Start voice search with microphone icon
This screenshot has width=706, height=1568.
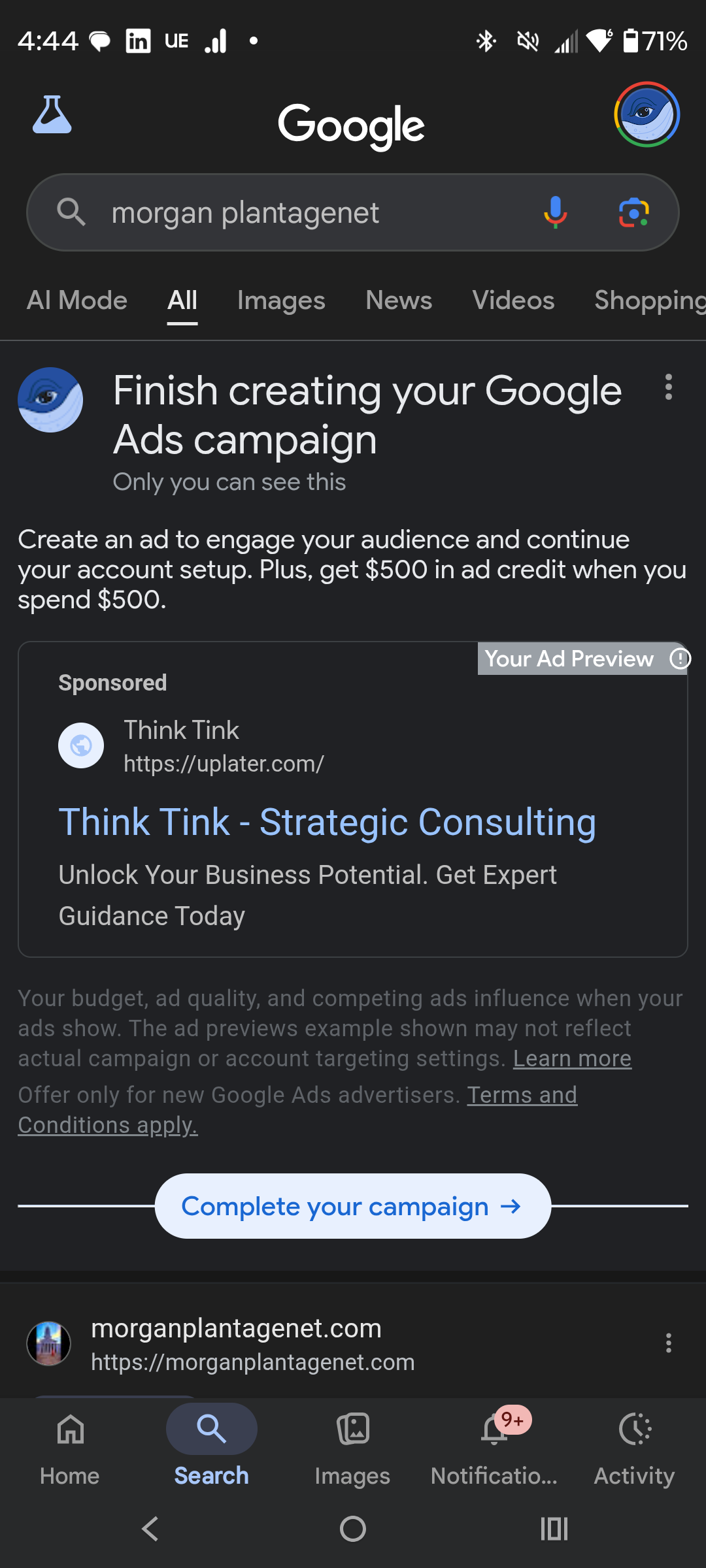point(555,212)
